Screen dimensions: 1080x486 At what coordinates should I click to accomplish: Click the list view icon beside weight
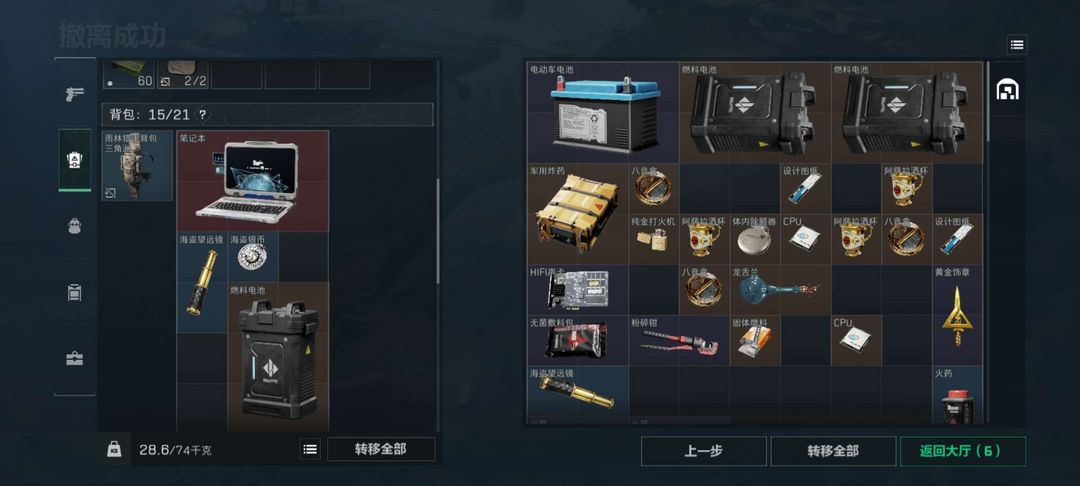click(311, 450)
